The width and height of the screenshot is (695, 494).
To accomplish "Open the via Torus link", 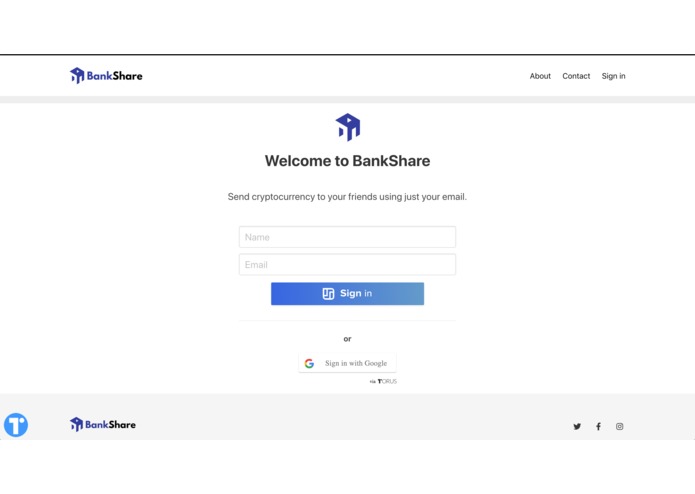I will point(383,381).
